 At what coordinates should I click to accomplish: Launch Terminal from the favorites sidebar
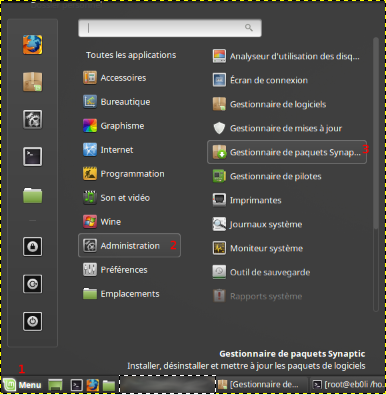coord(32,156)
